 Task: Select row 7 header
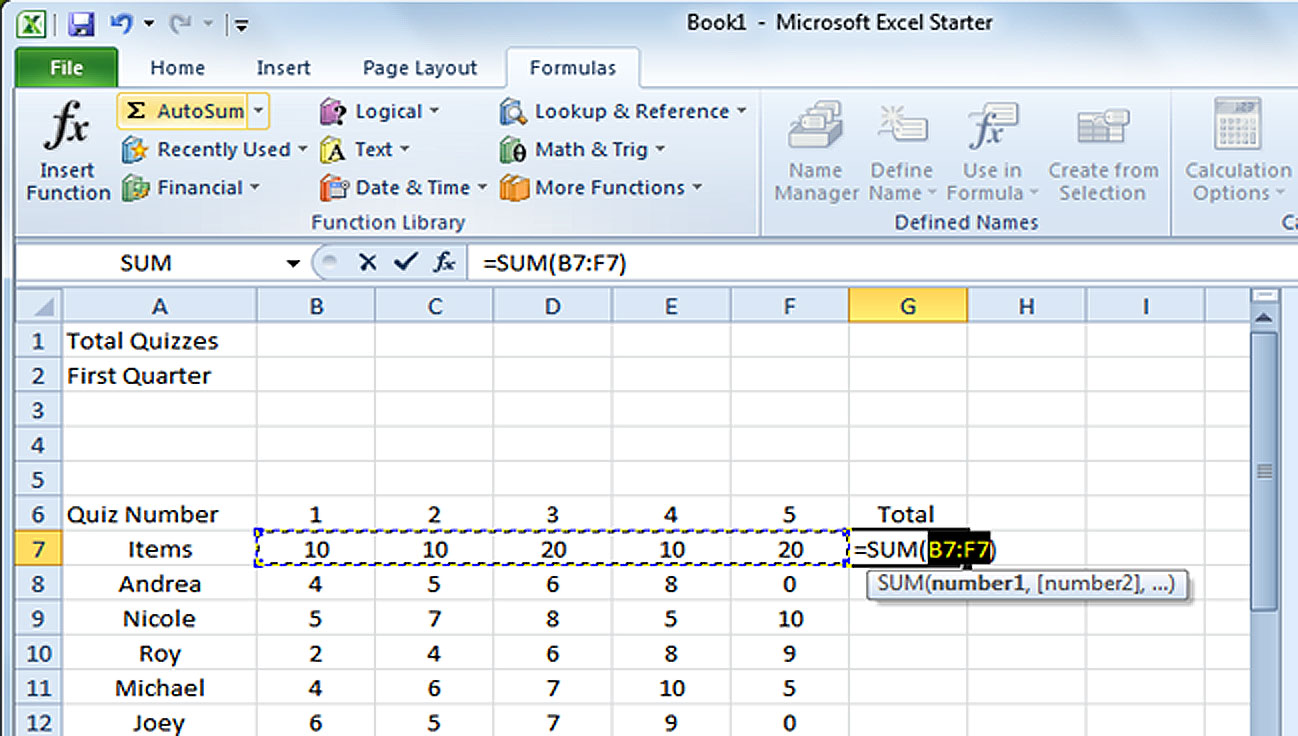40,549
